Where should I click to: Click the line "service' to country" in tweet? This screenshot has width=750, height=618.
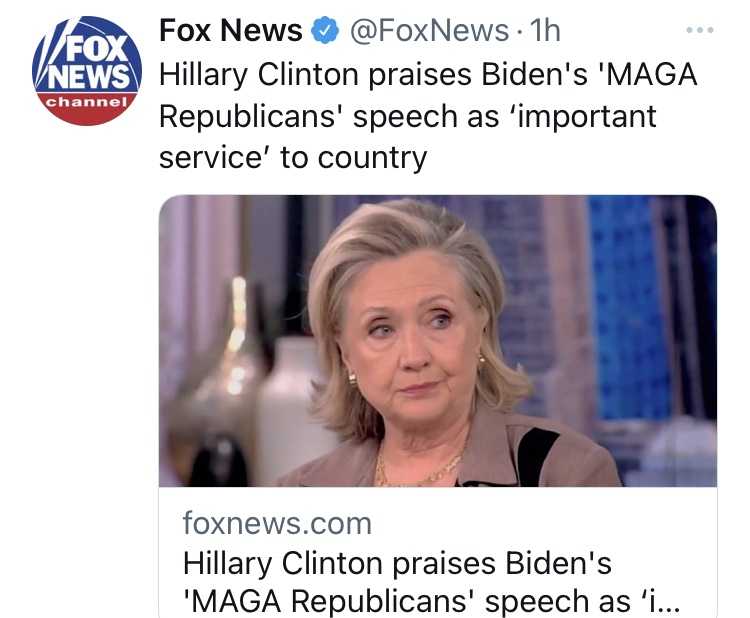click(x=293, y=158)
